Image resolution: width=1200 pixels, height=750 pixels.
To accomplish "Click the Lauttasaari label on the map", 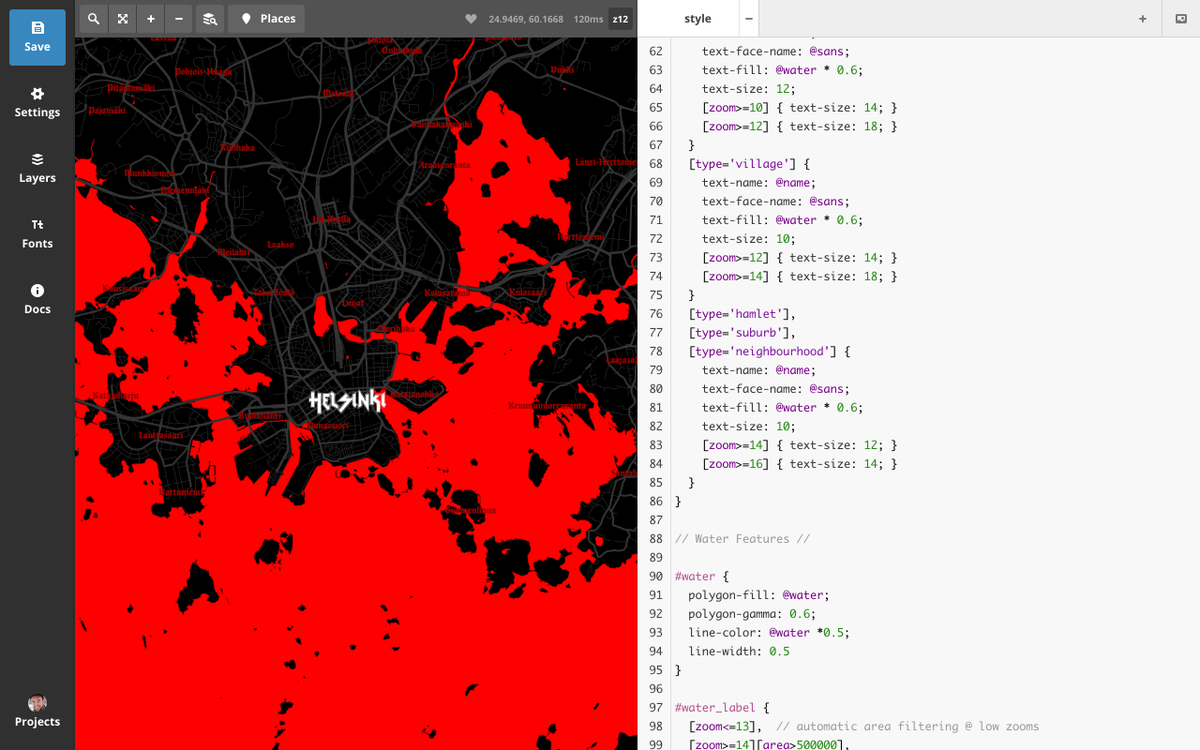I will pos(160,436).
